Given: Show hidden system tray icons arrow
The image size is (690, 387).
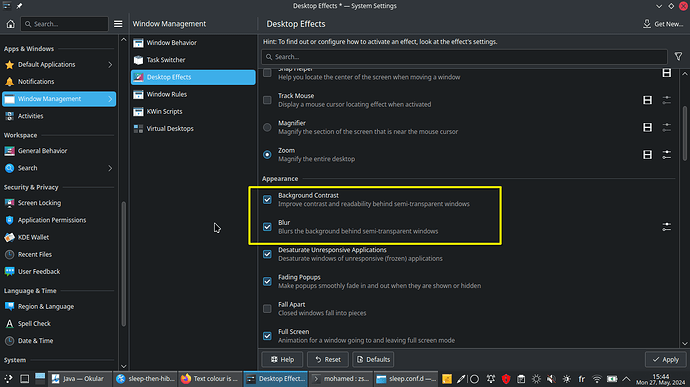Looking at the screenshot, I should coord(626,379).
